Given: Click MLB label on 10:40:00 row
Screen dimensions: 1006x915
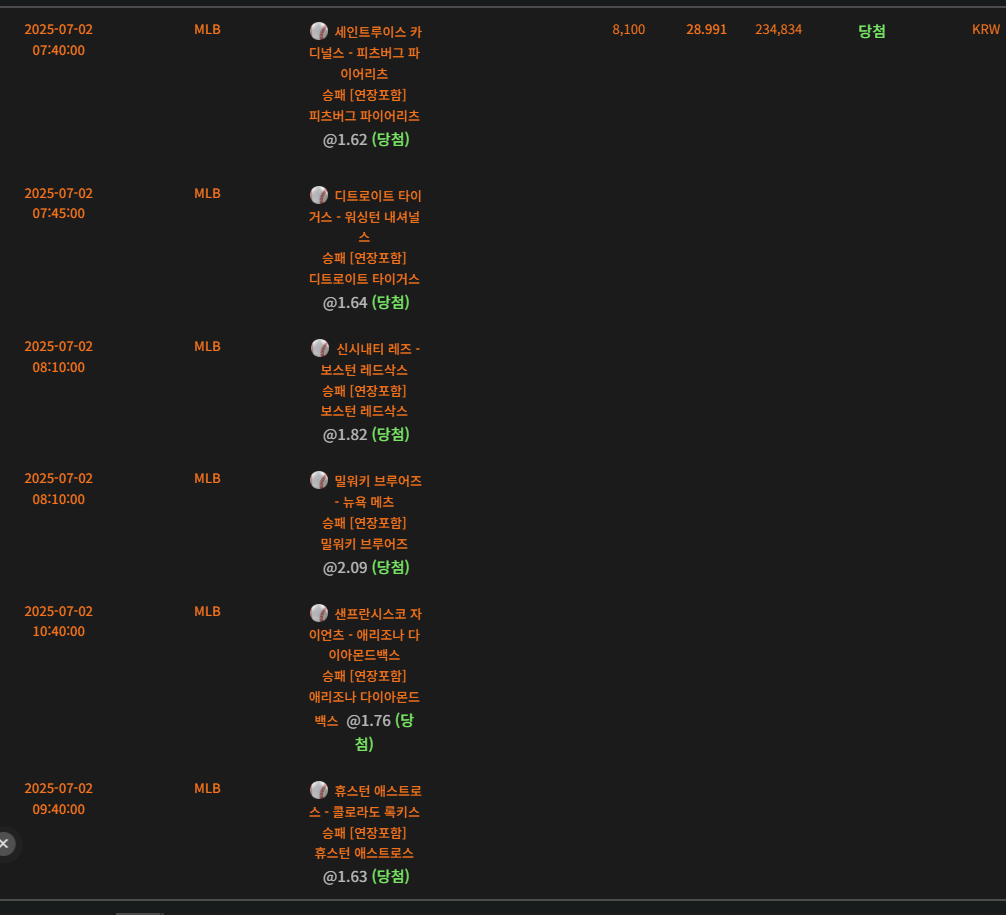Looking at the screenshot, I should (x=207, y=611).
